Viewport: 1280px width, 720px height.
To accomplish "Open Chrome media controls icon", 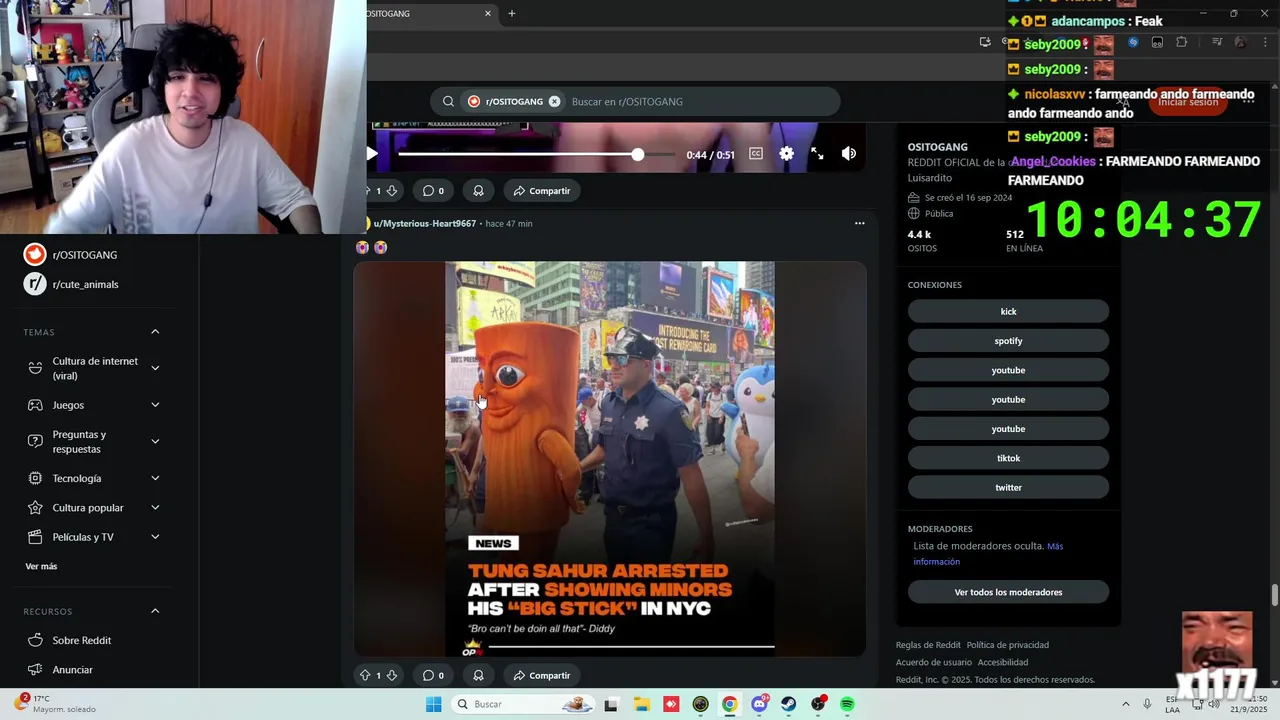I will coord(1217,42).
